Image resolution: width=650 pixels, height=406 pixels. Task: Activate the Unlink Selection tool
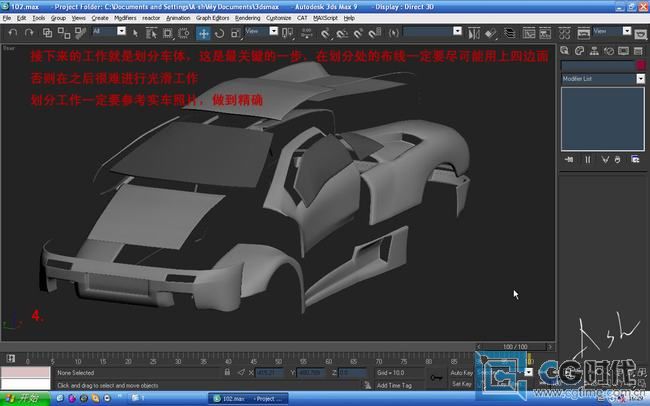64,33
